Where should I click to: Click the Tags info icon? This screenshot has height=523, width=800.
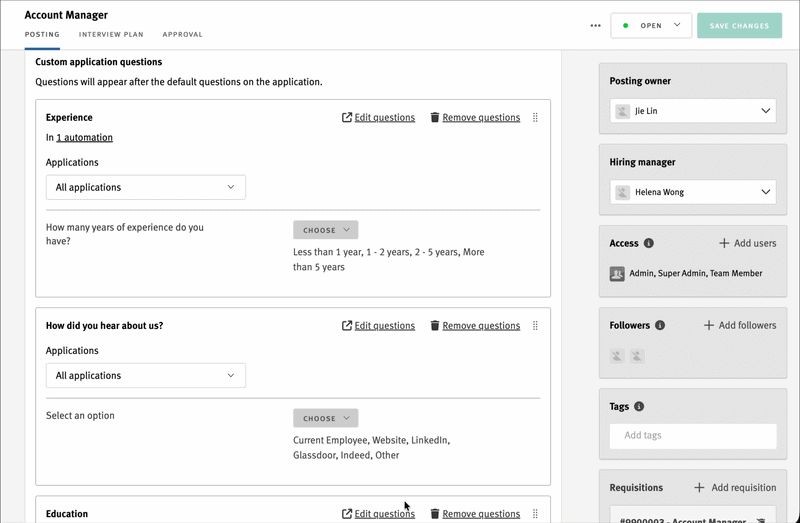tap(639, 407)
